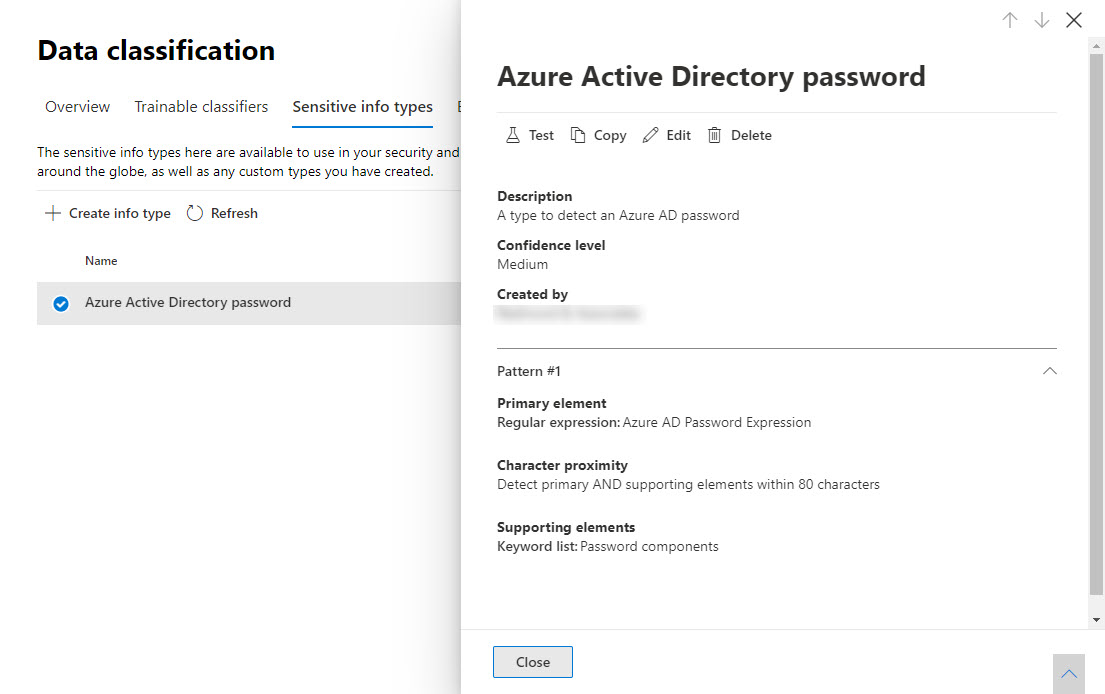Select the Azure Active Directory password row
Screen dimensions: 1105x694
(x=188, y=302)
